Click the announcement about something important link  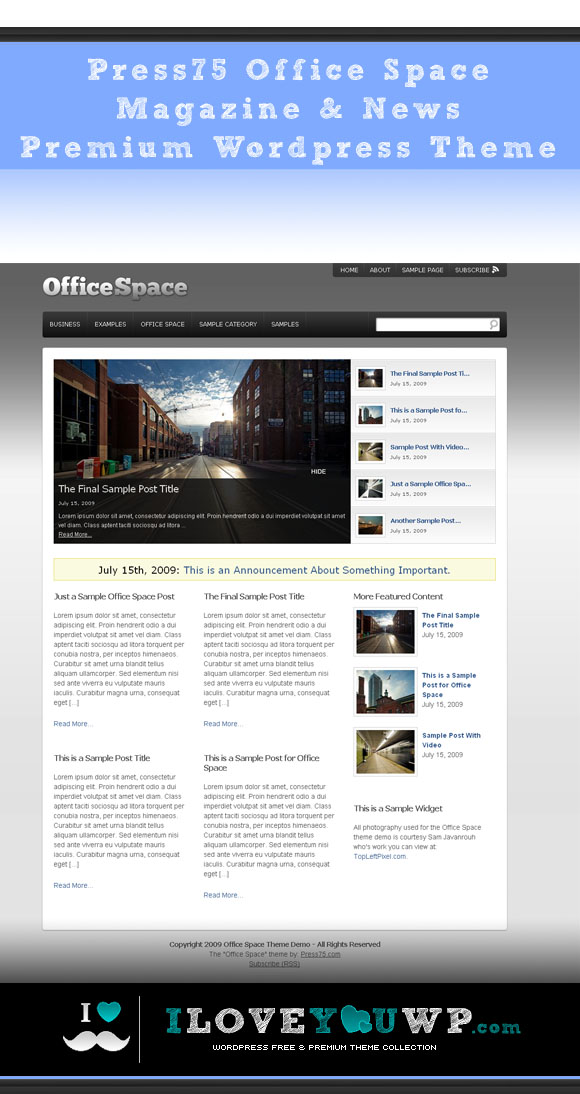(317, 570)
